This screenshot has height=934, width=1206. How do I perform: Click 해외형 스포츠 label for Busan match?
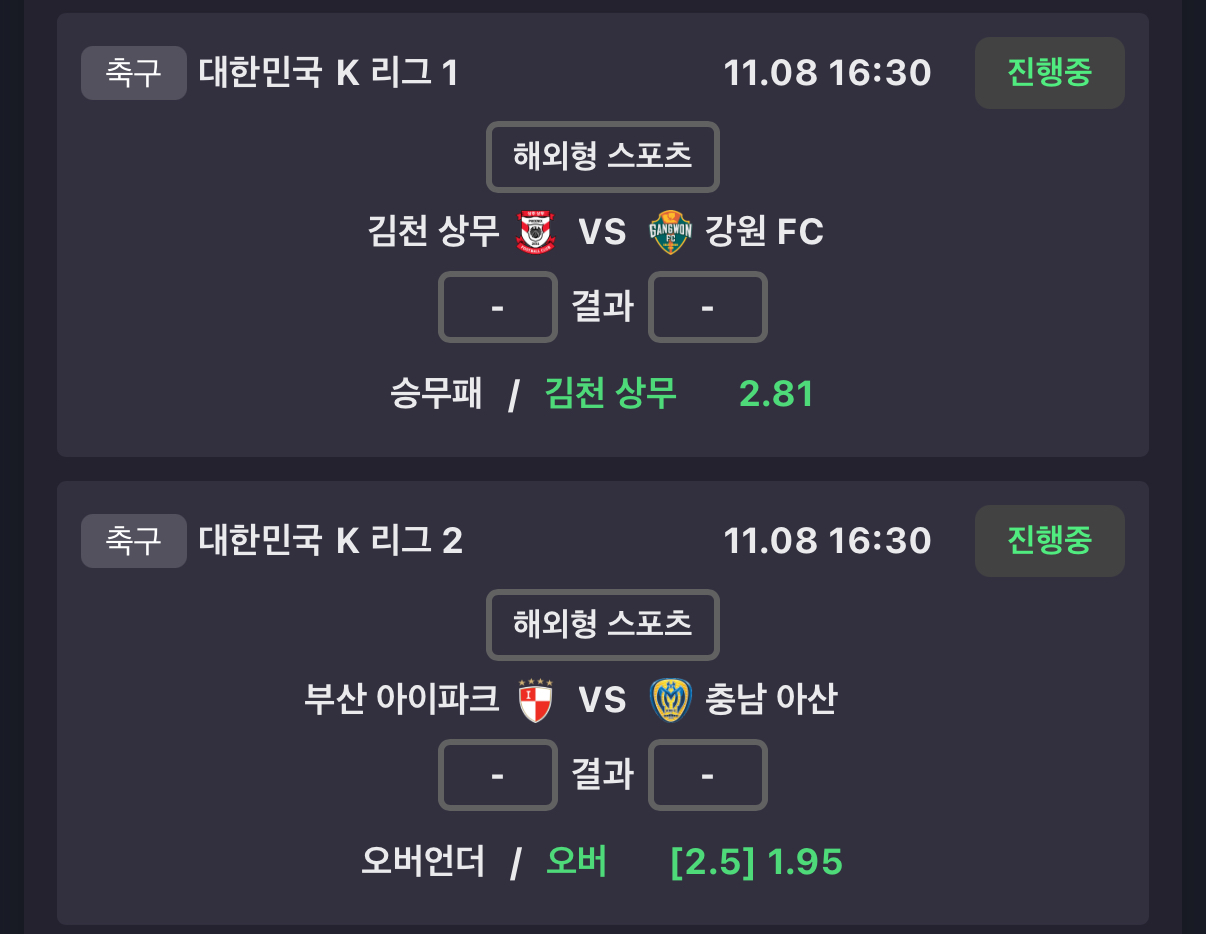(x=603, y=625)
